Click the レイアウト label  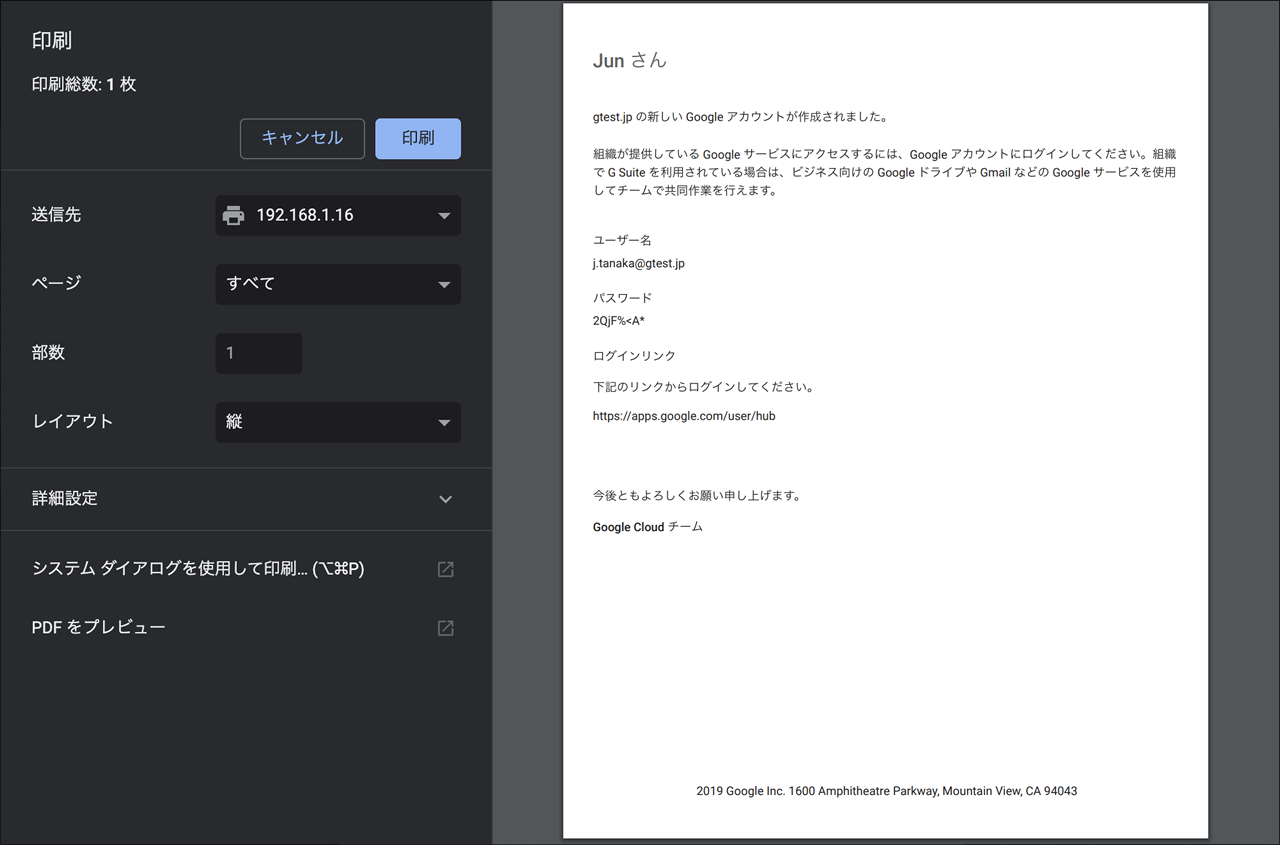pos(72,421)
